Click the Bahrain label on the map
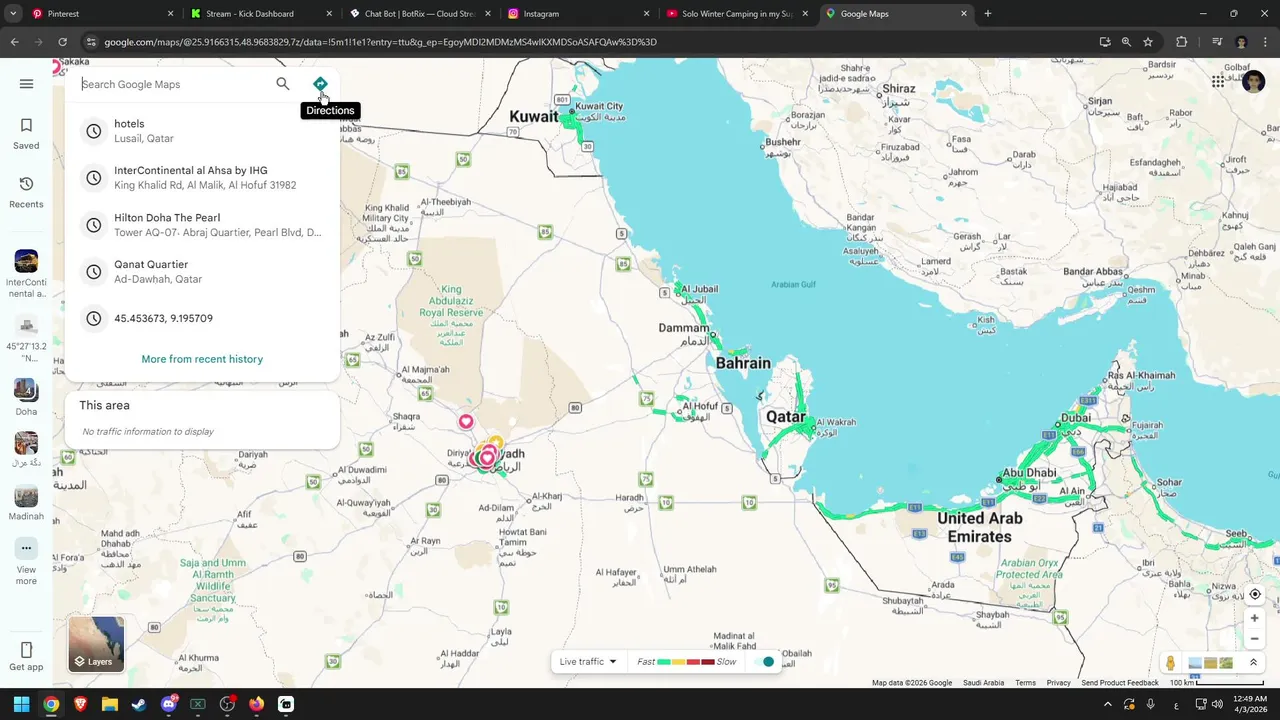The image size is (1280, 720). pyautogui.click(x=743, y=363)
